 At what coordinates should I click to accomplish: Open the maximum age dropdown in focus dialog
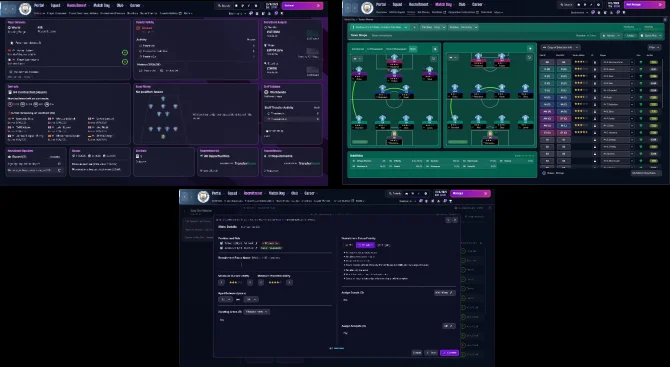[250, 299]
